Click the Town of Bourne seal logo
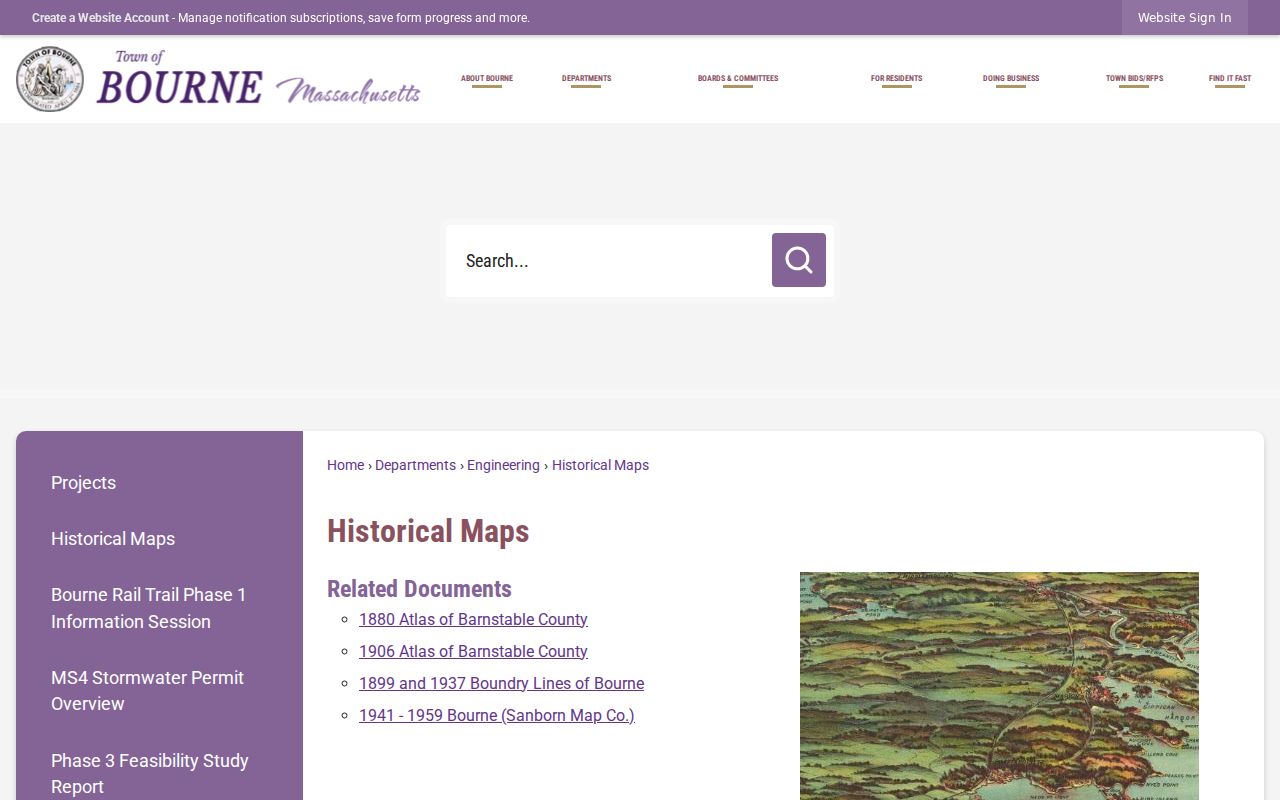This screenshot has height=800, width=1280. (x=50, y=79)
